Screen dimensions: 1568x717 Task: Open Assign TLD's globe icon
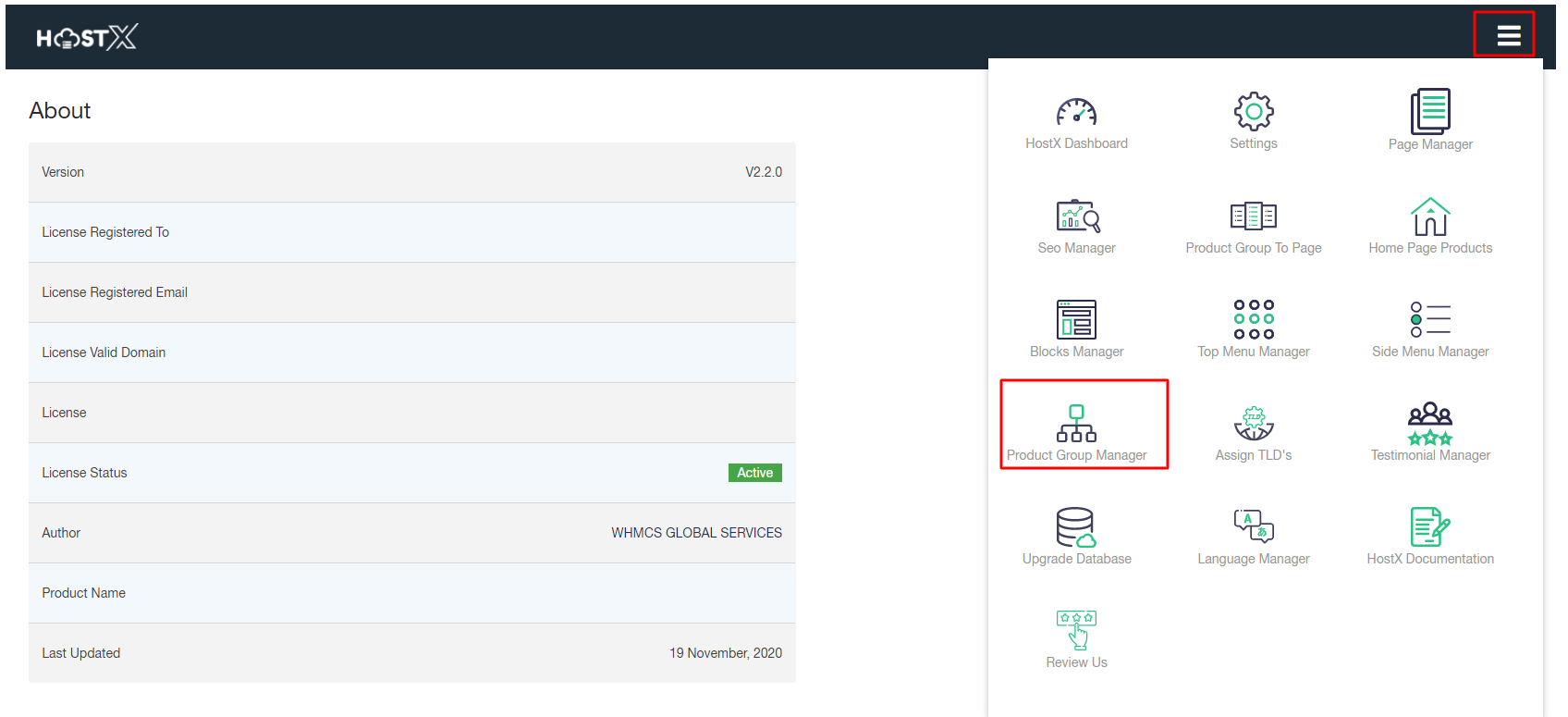click(1253, 424)
